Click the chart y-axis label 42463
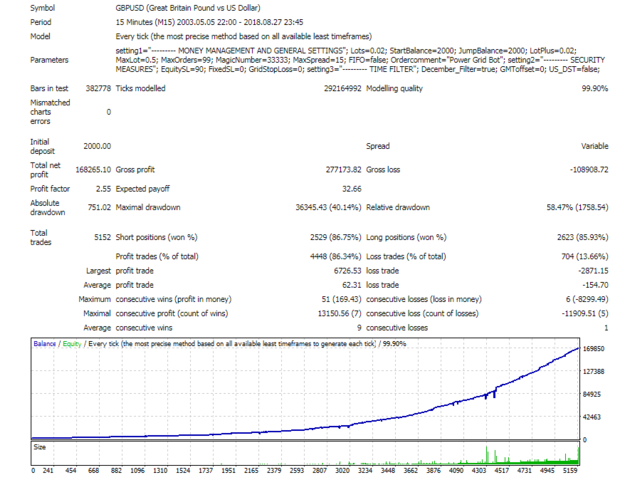 pyautogui.click(x=592, y=417)
